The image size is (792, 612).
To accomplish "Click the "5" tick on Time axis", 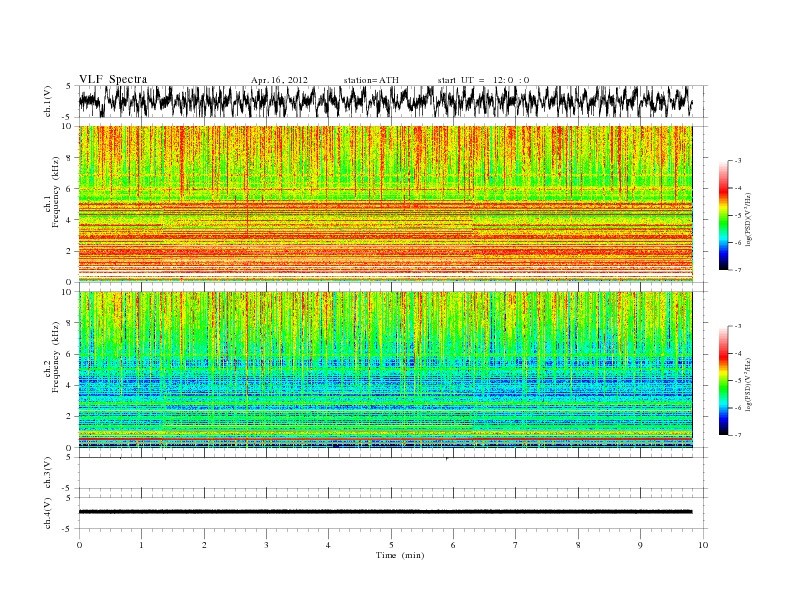I will 391,545.
